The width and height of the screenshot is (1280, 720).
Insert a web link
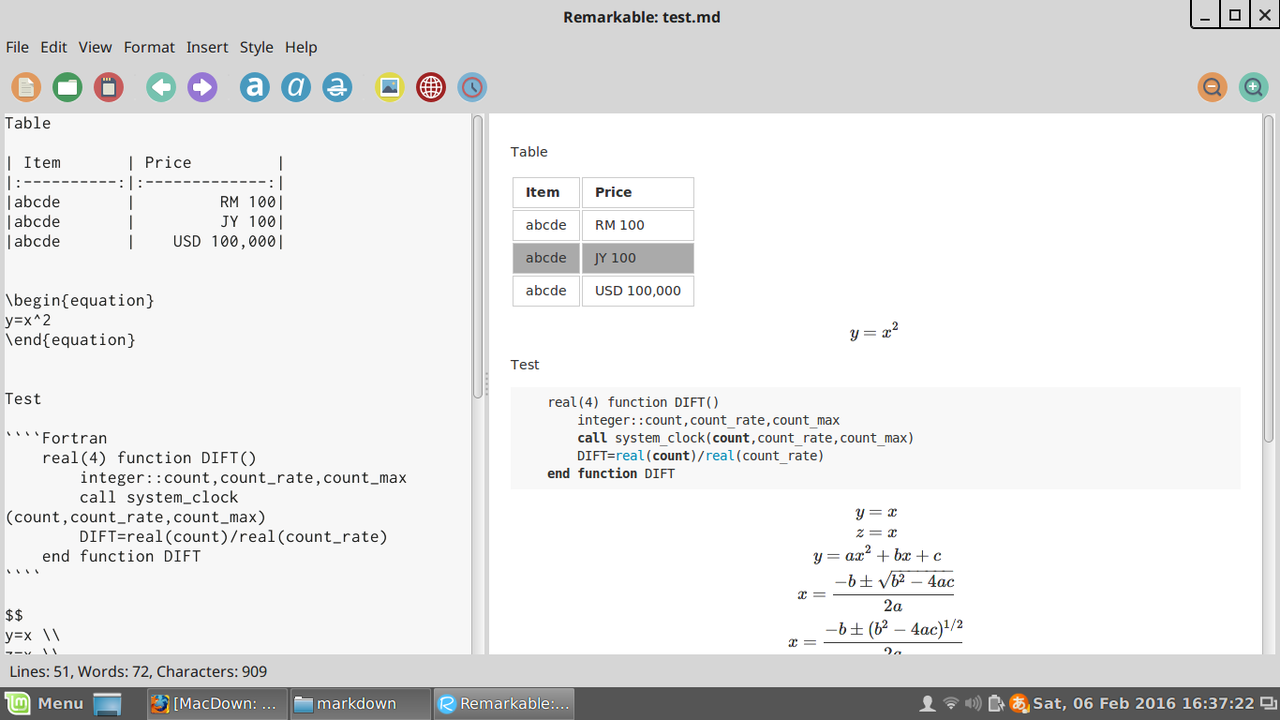point(431,87)
